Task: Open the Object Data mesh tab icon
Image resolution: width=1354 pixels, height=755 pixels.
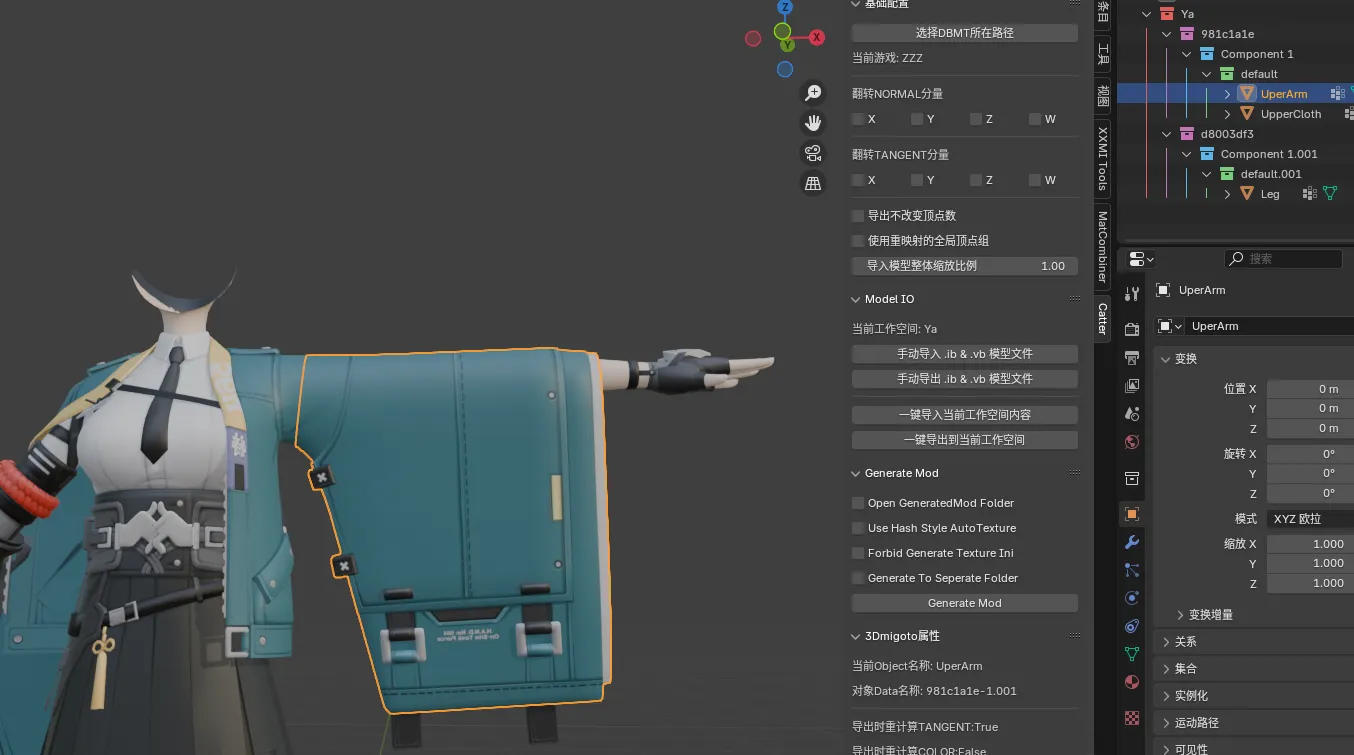Action: [x=1132, y=654]
